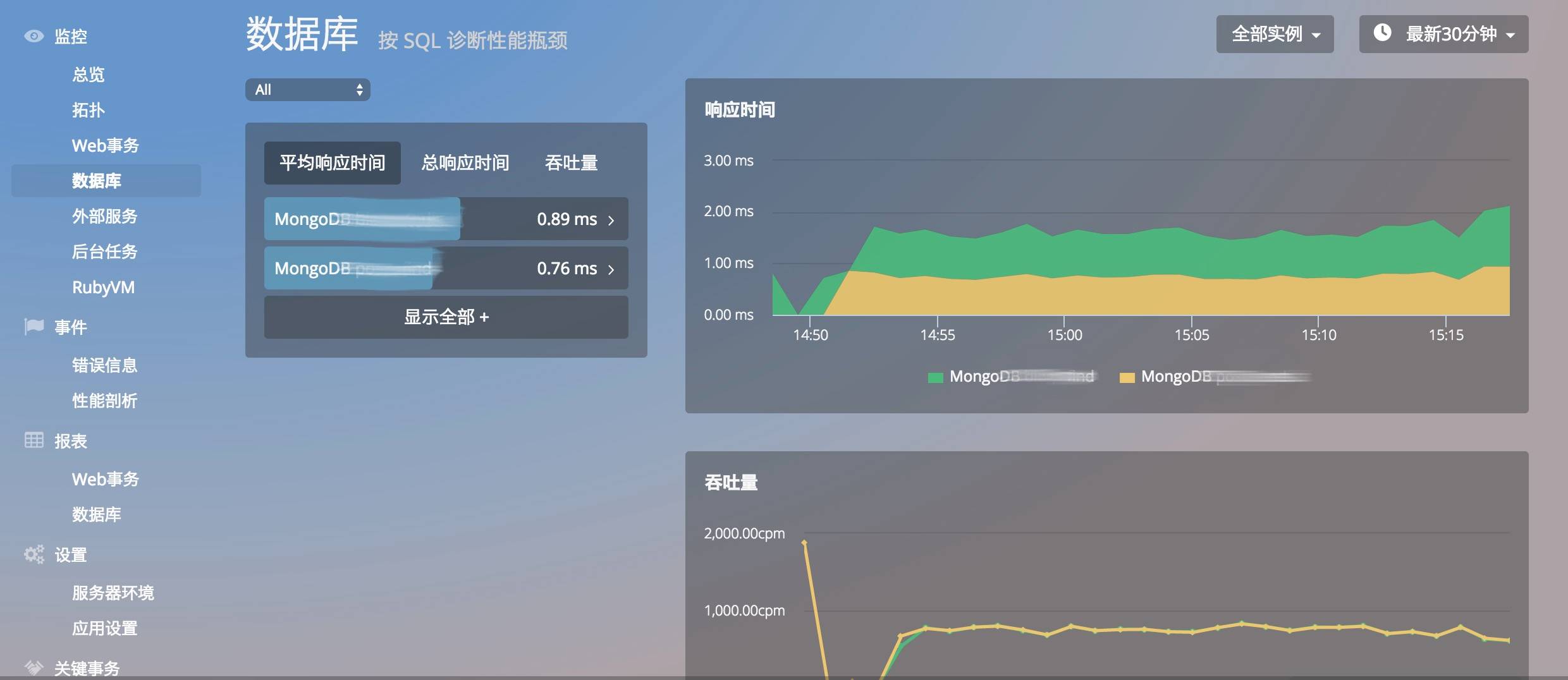The width and height of the screenshot is (1568, 680).
Task: Click the 显示全部 + button
Action: tap(446, 317)
